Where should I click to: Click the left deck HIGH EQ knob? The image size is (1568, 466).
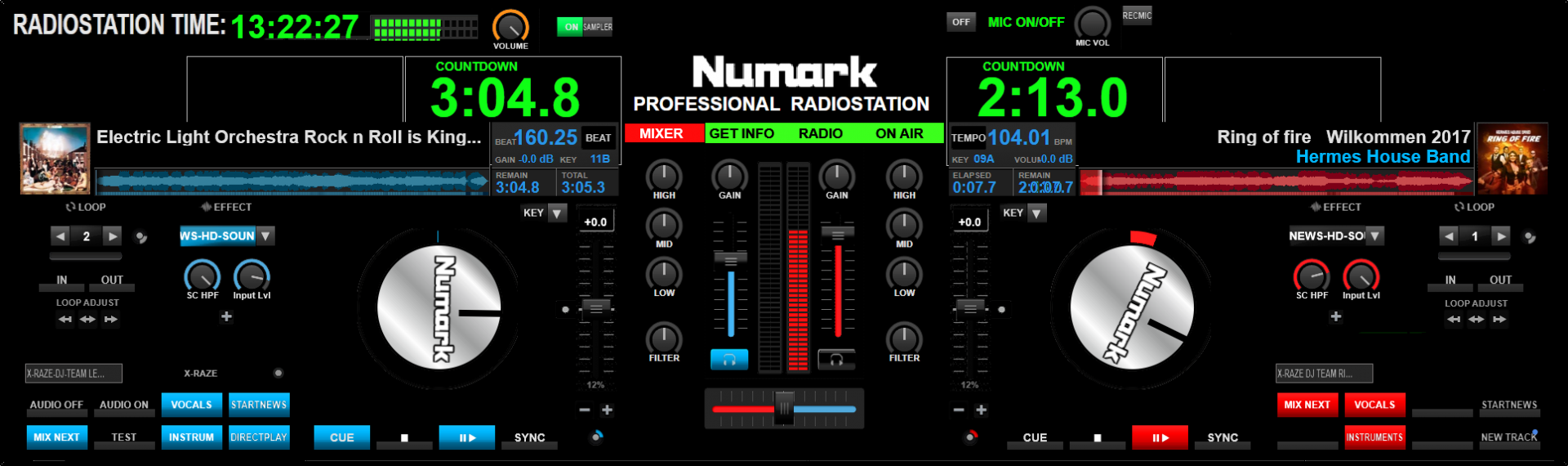pyautogui.click(x=664, y=175)
